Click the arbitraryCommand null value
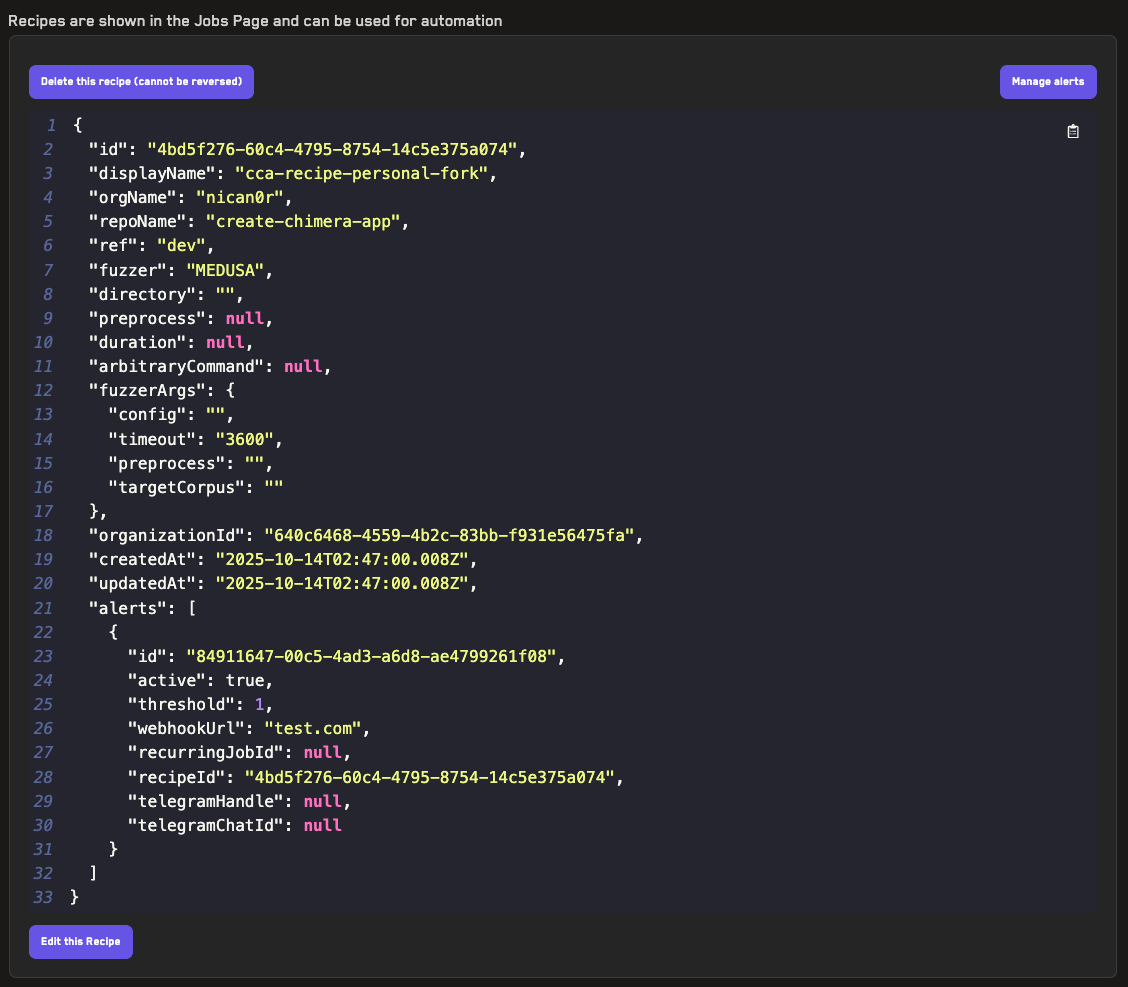The height and width of the screenshot is (987, 1128). pos(303,367)
